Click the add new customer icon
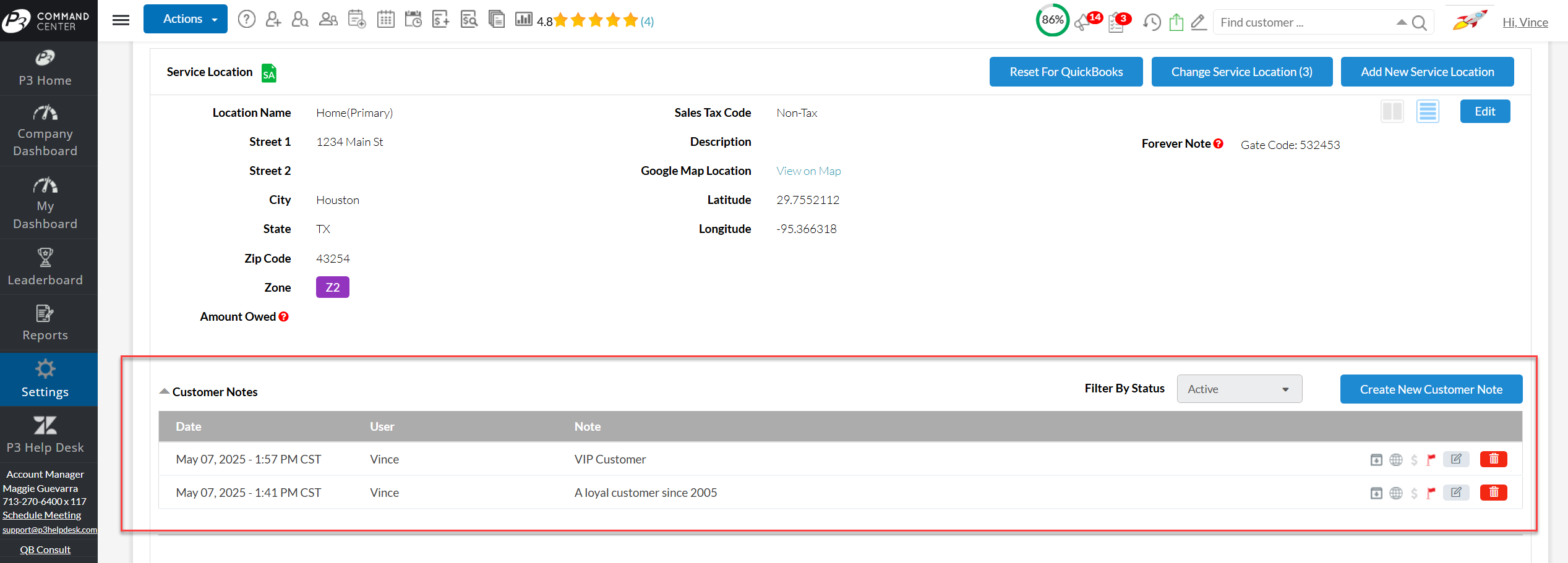Viewport: 1568px width, 563px height. (x=273, y=20)
